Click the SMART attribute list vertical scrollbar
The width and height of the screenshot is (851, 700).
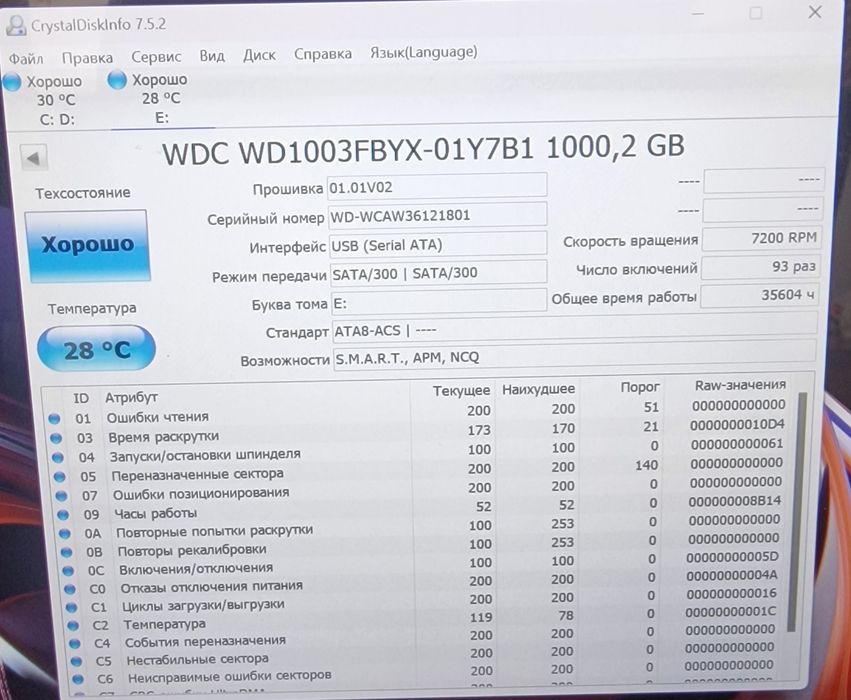[795, 510]
